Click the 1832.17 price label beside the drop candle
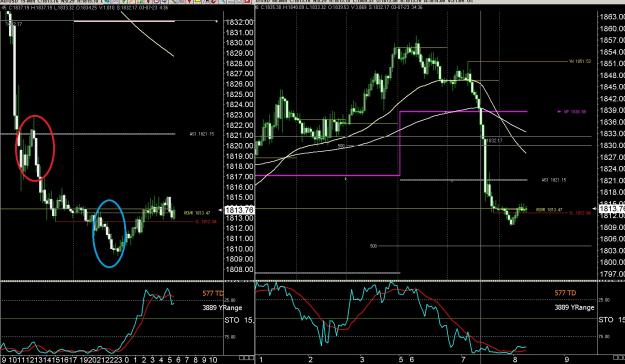Screen dimensions: 625x364 [x=494, y=141]
